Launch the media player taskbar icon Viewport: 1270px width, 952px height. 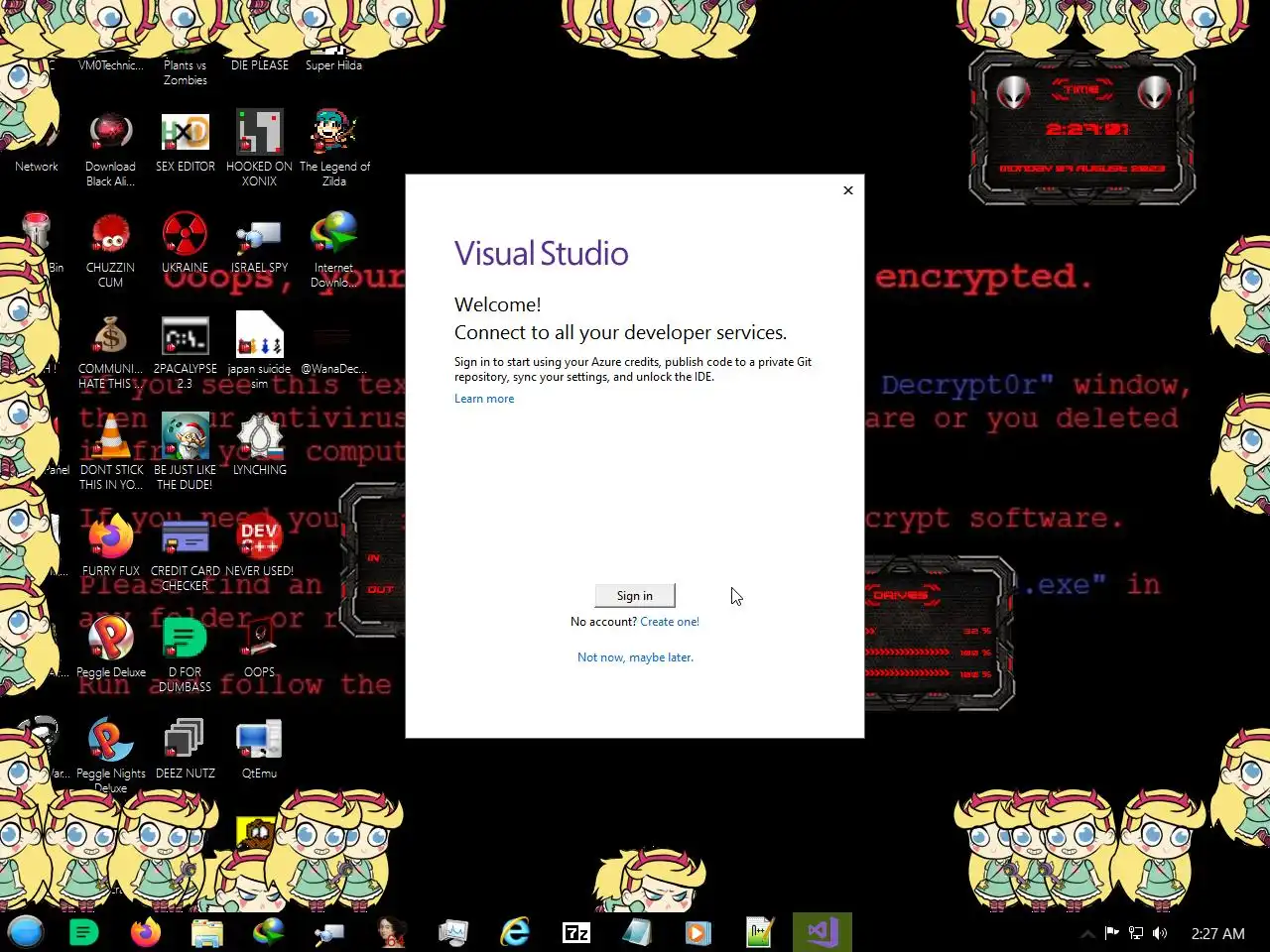tap(698, 932)
